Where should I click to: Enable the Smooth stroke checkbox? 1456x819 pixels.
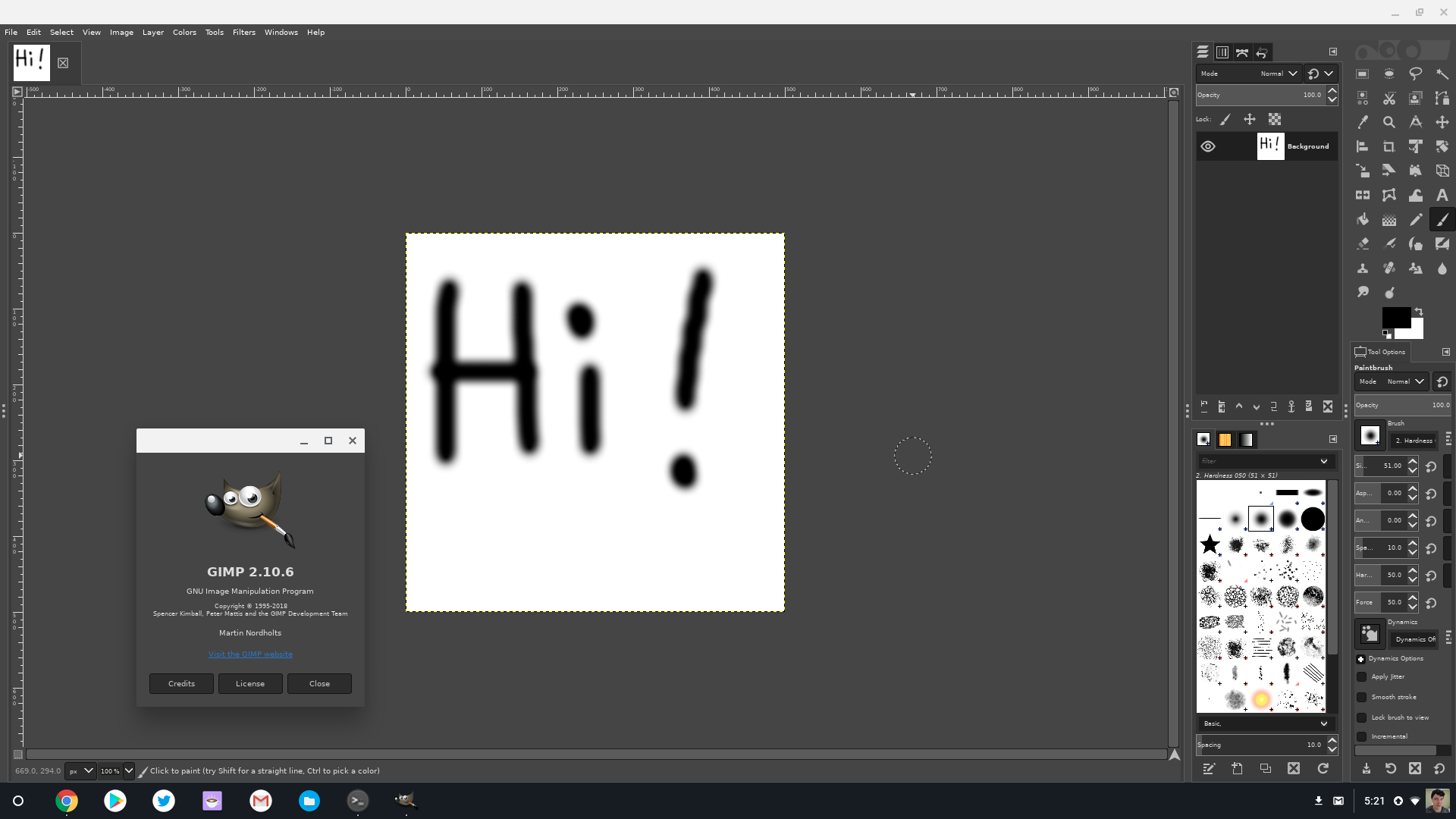(1361, 697)
